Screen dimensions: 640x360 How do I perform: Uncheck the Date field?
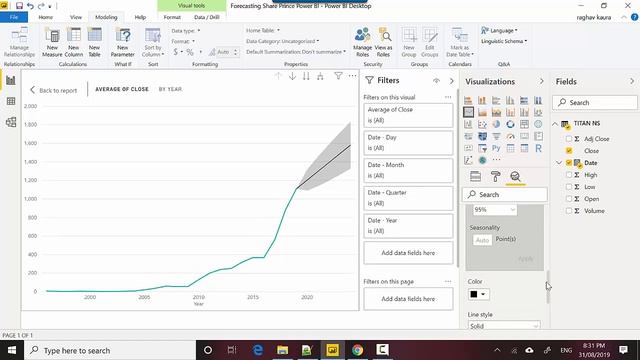pos(569,162)
